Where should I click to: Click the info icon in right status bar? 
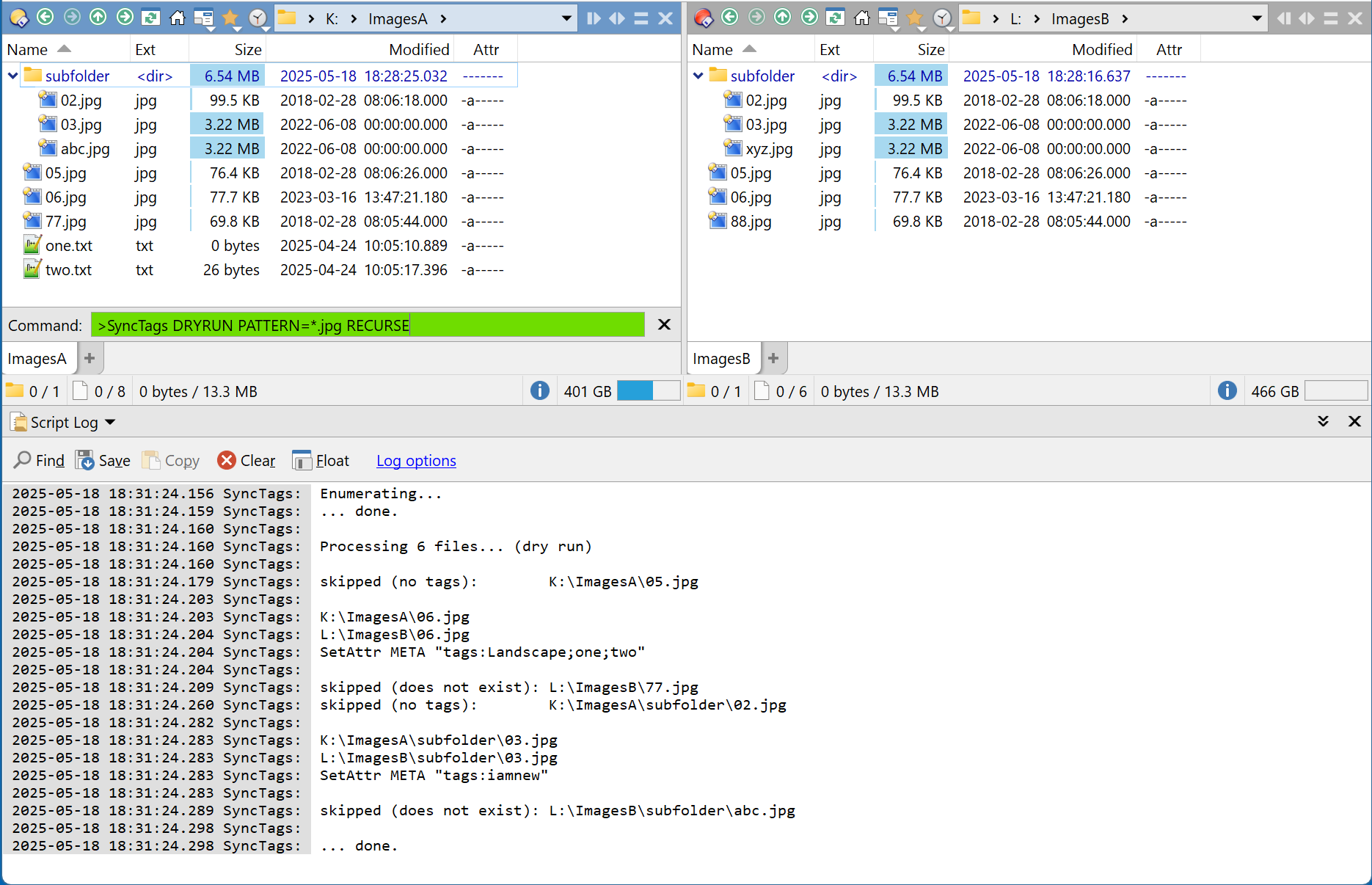[1227, 391]
